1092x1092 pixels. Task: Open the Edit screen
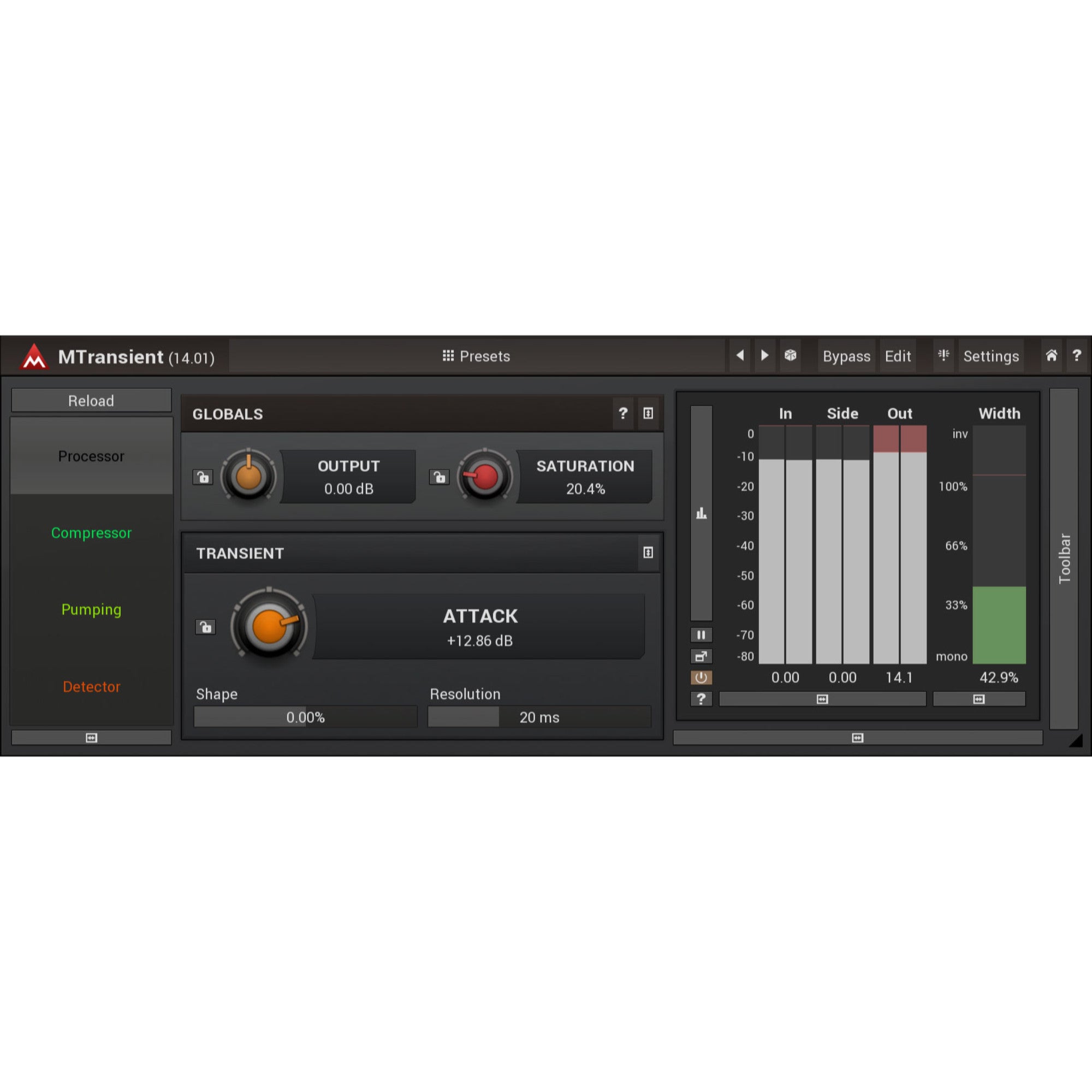tap(898, 356)
